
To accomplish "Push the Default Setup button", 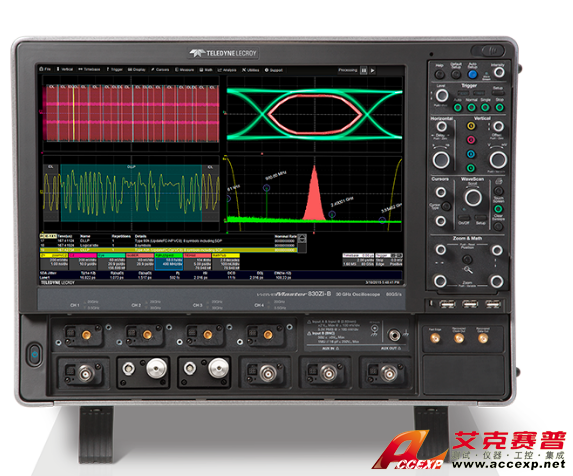I will coord(456,74).
